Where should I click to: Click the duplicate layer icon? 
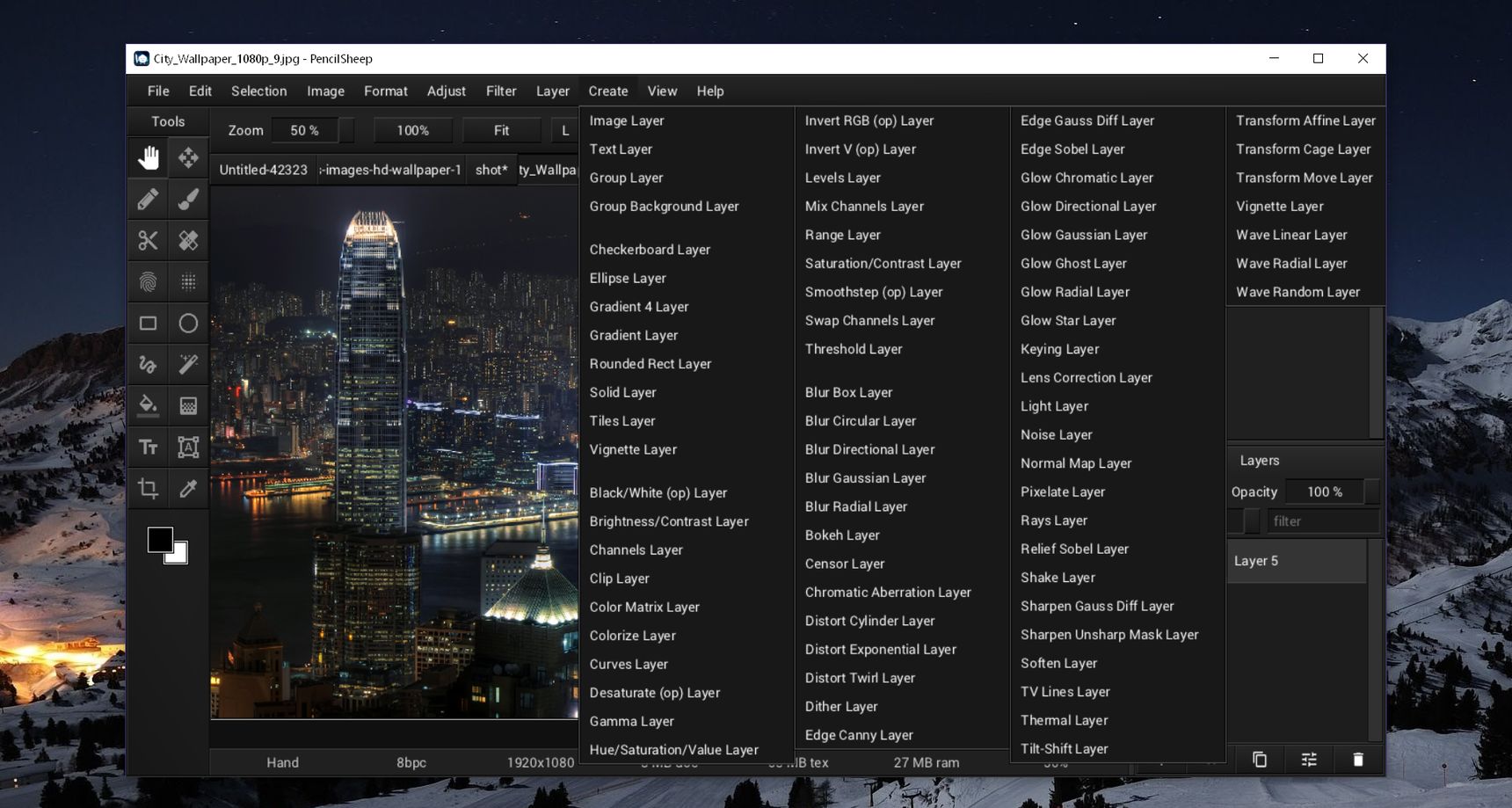(1259, 760)
